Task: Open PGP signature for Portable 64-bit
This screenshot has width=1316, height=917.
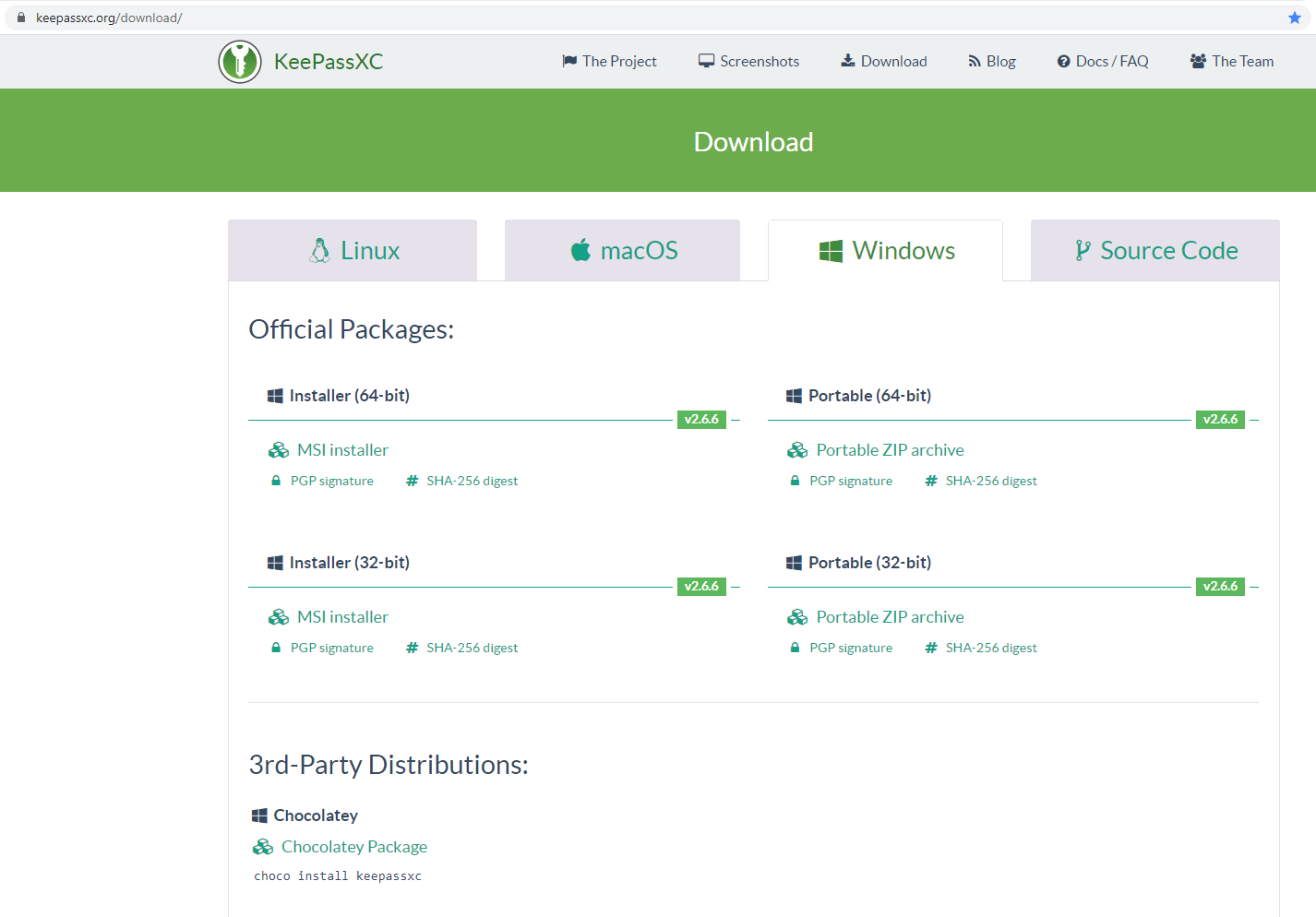Action: tap(851, 481)
